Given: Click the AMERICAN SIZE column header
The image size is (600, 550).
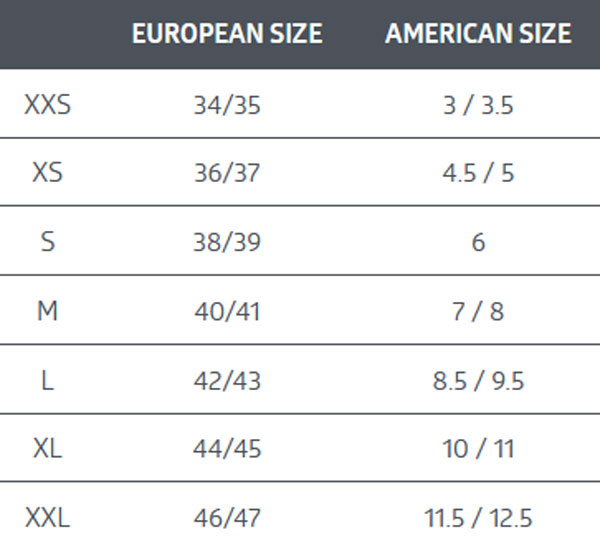Looking at the screenshot, I should click(478, 33).
